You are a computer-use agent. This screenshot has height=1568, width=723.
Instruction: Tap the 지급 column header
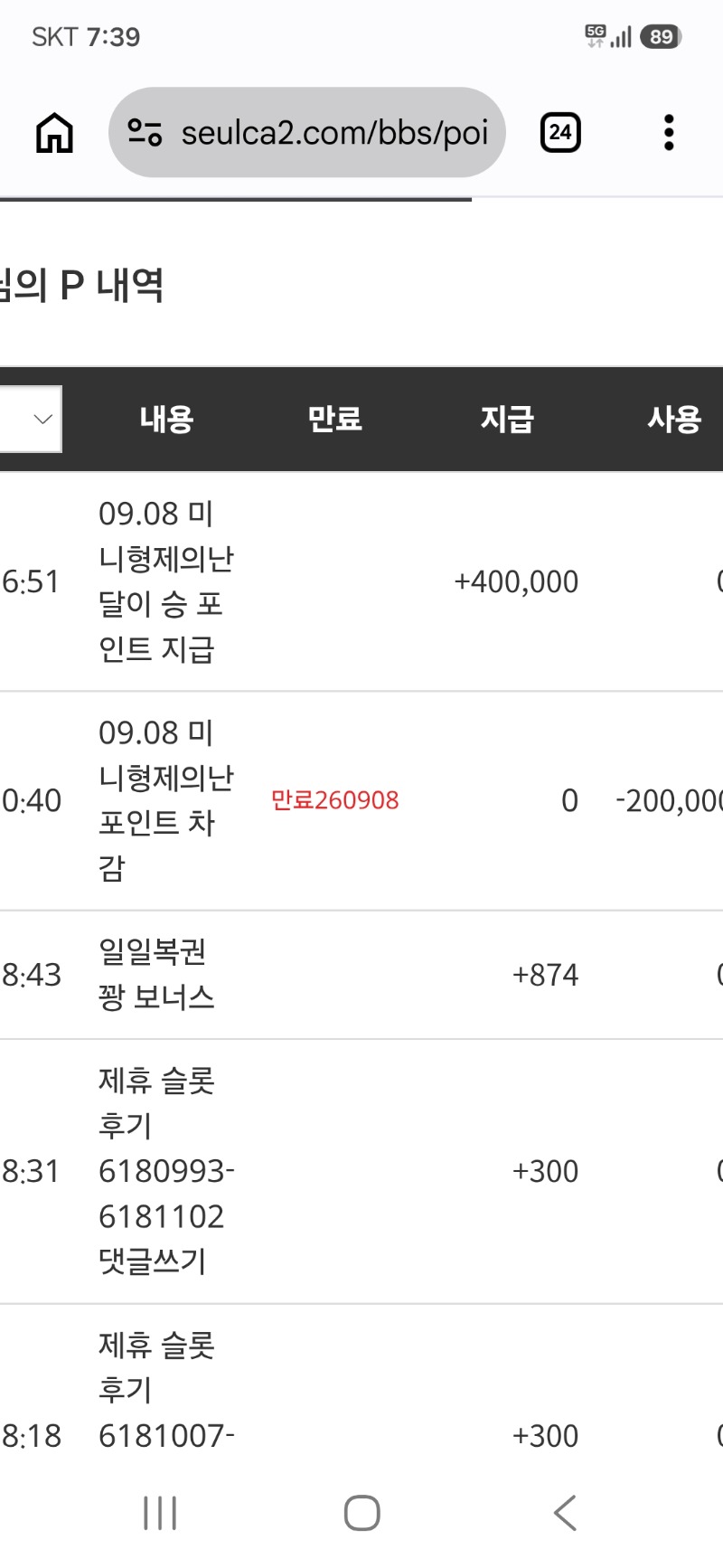pyautogui.click(x=506, y=419)
